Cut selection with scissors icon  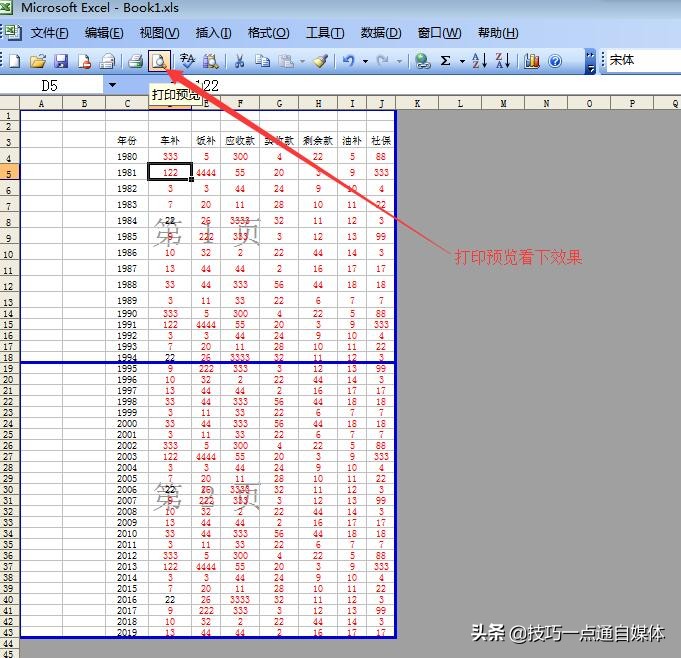(239, 61)
